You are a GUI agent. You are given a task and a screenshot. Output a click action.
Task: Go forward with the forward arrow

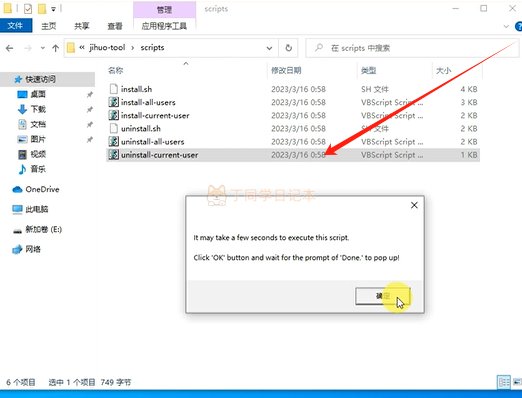click(28, 48)
